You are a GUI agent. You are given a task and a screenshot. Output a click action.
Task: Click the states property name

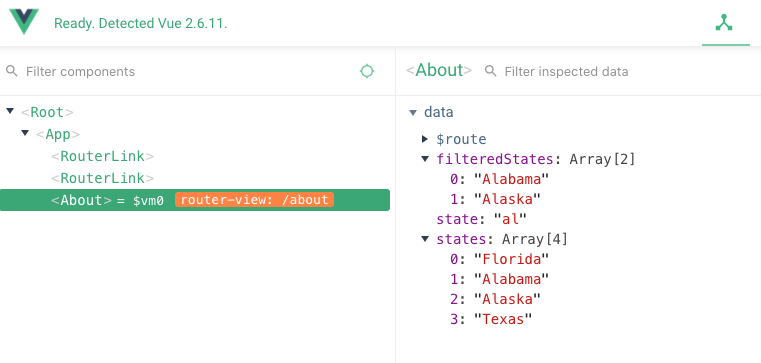(x=461, y=239)
